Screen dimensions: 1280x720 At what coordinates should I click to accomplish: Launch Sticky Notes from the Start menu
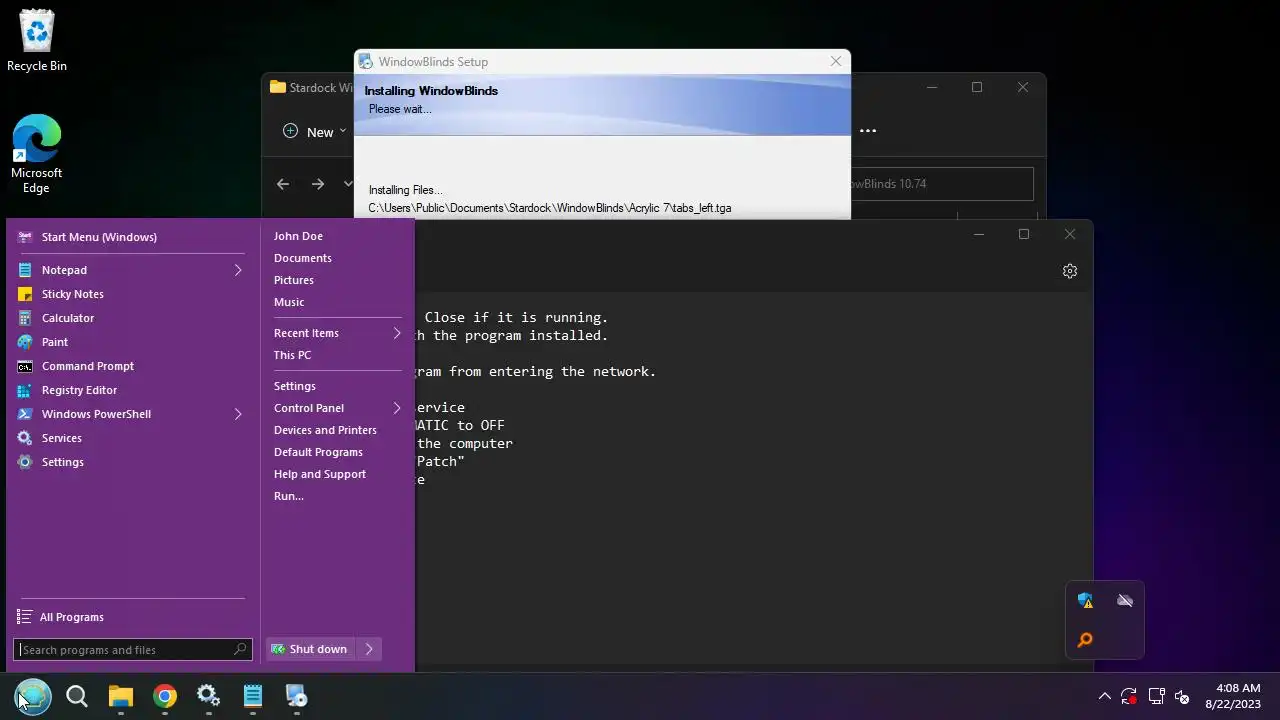coord(130,294)
